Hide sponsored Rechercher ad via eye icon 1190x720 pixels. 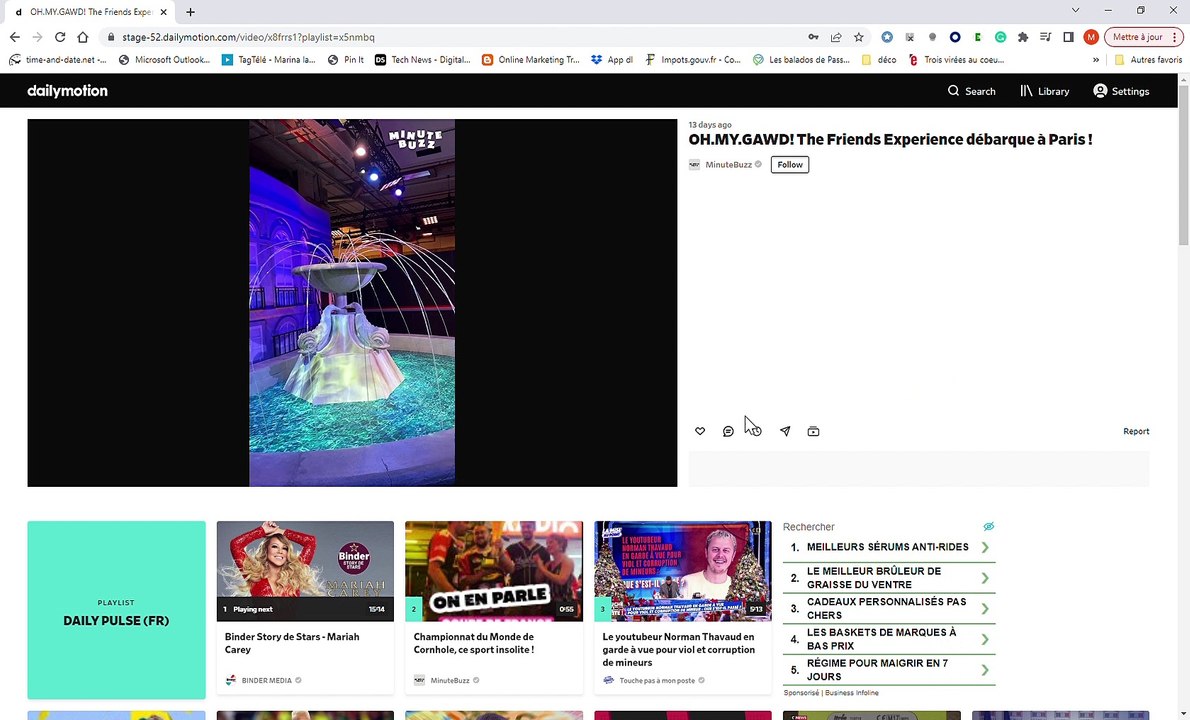point(988,527)
